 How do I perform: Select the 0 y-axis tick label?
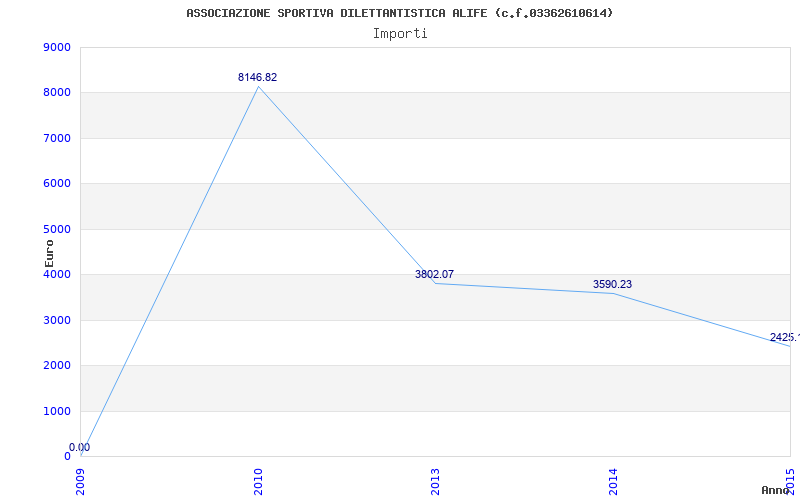coord(67,457)
